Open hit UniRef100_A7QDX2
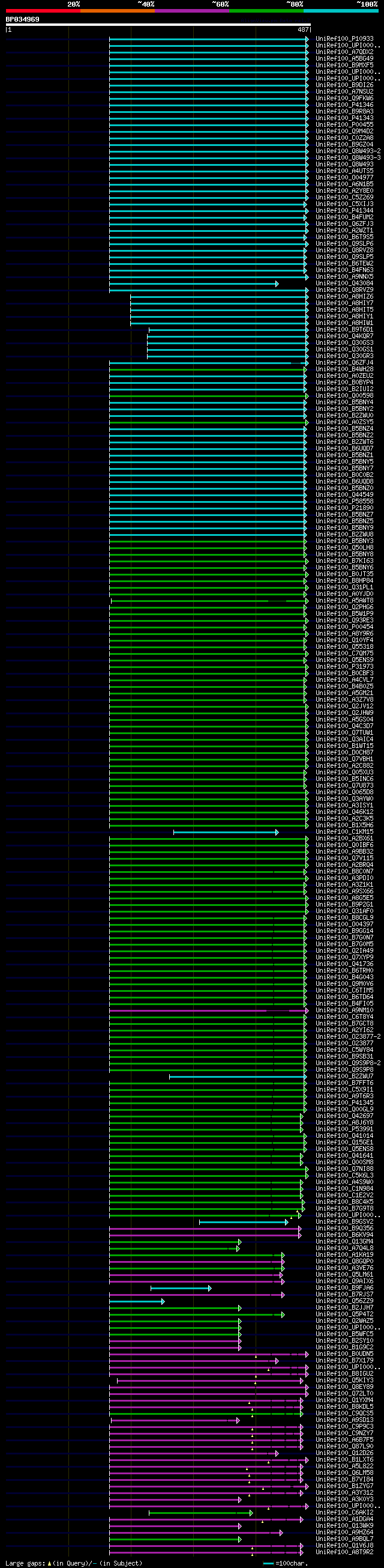 344,52
